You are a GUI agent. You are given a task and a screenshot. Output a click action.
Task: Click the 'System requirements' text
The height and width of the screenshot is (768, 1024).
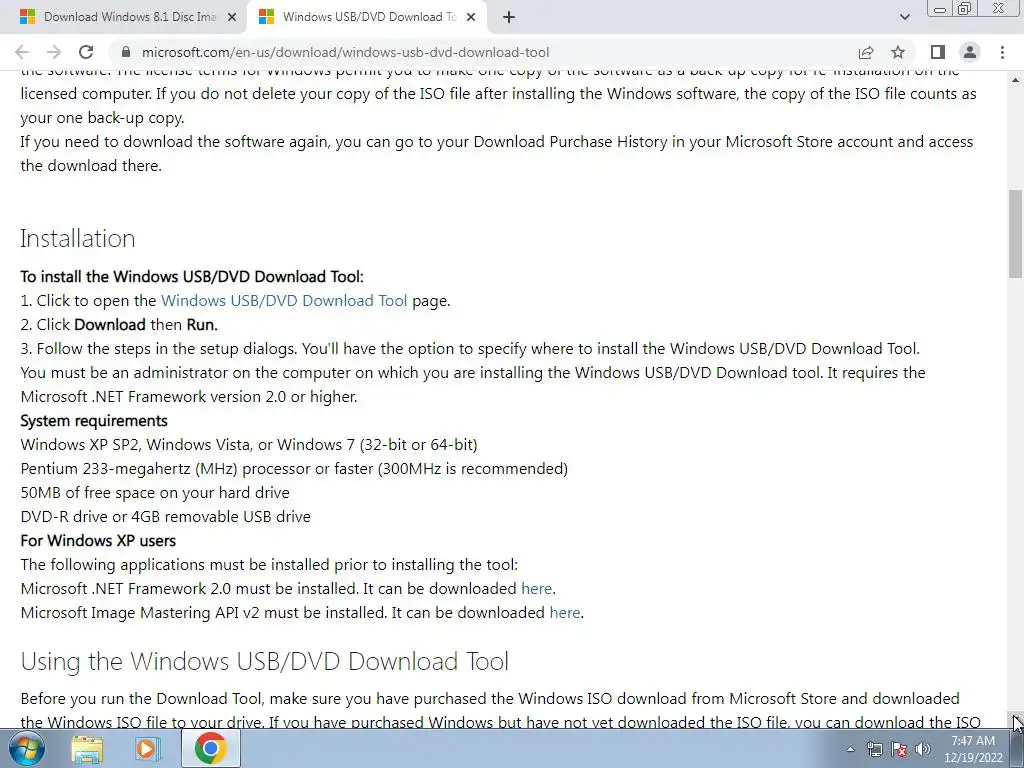[94, 421]
